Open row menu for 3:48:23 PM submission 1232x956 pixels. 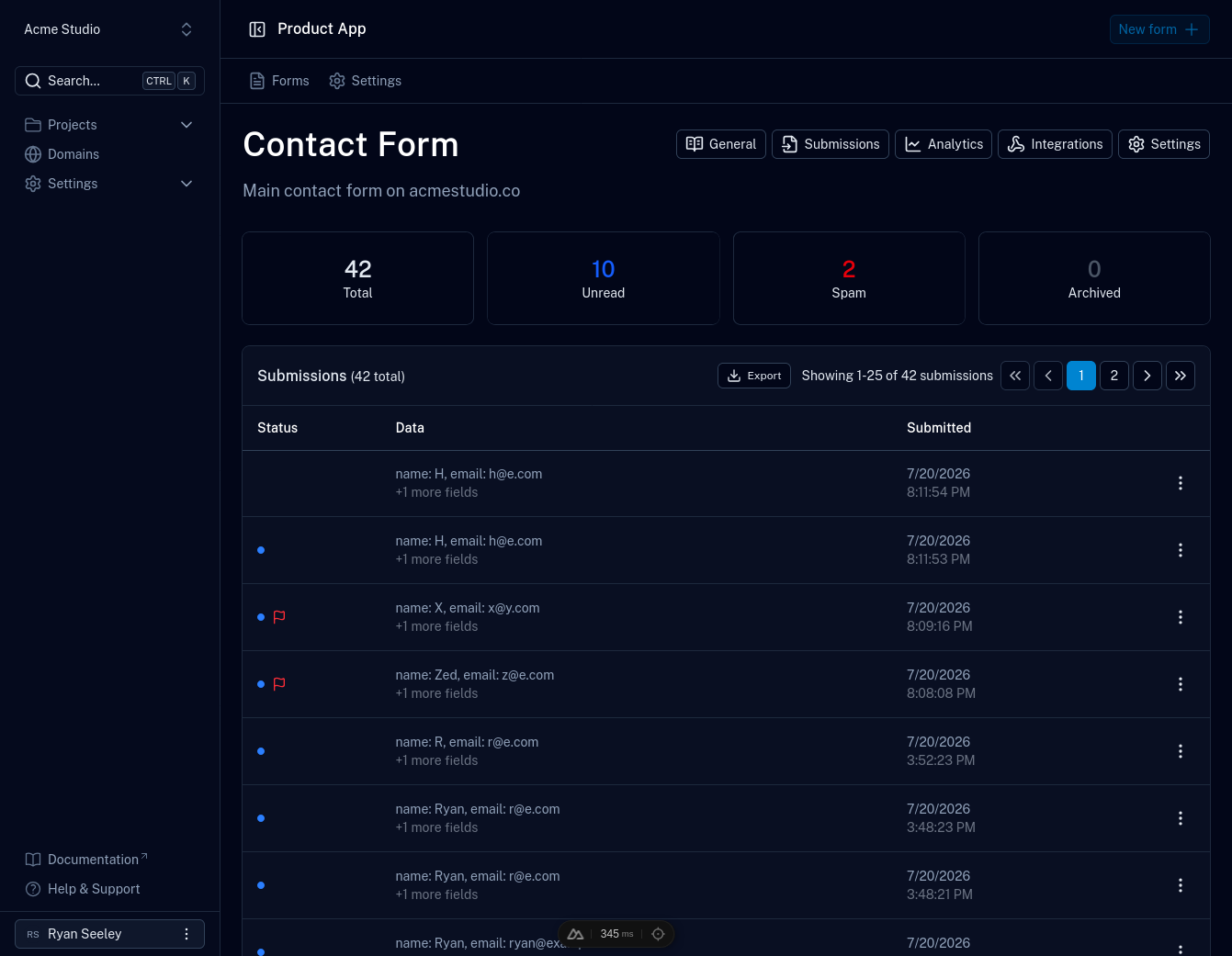tap(1181, 818)
